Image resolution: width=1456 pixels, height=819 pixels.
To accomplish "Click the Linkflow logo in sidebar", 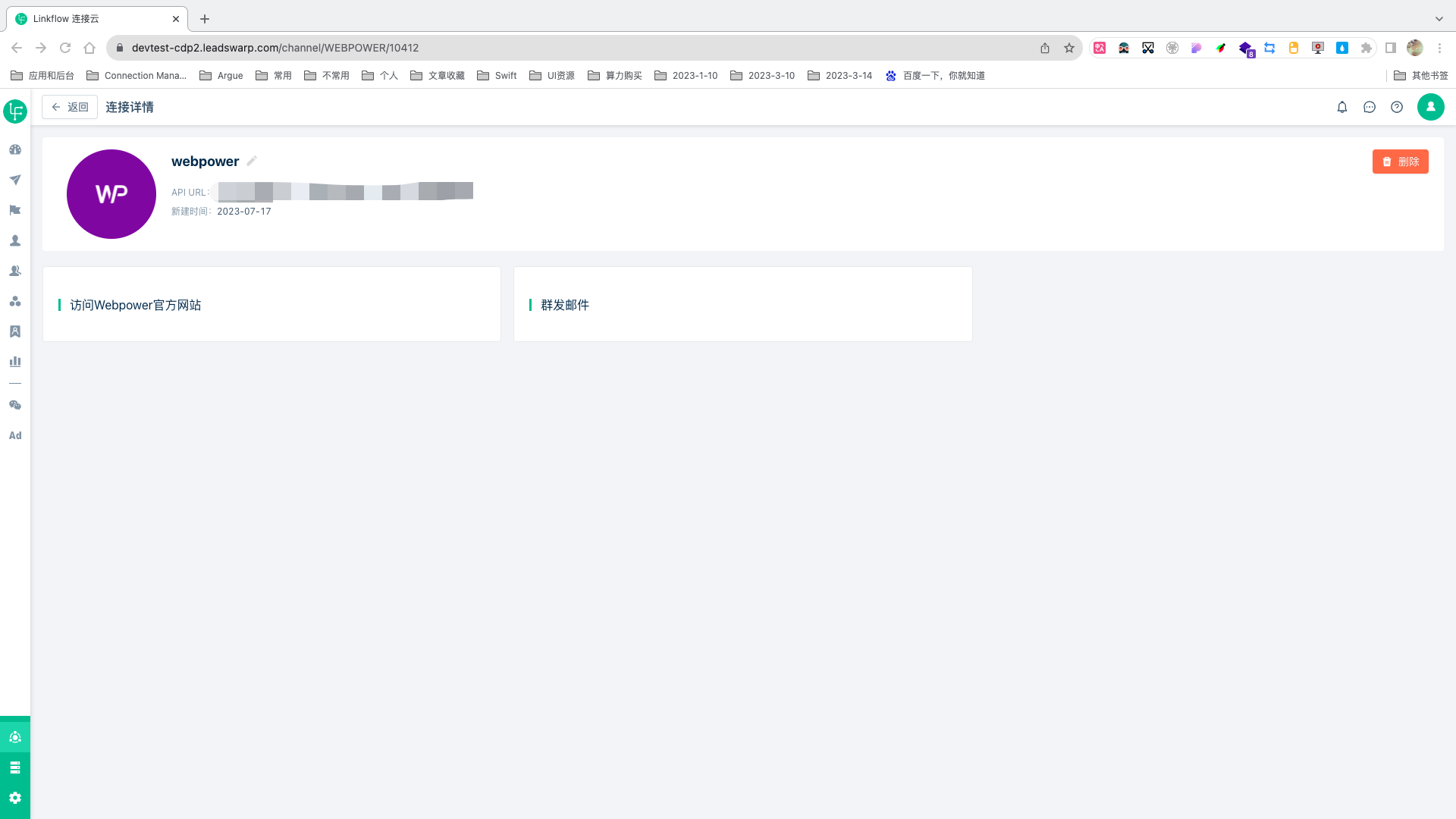I will coord(15,111).
